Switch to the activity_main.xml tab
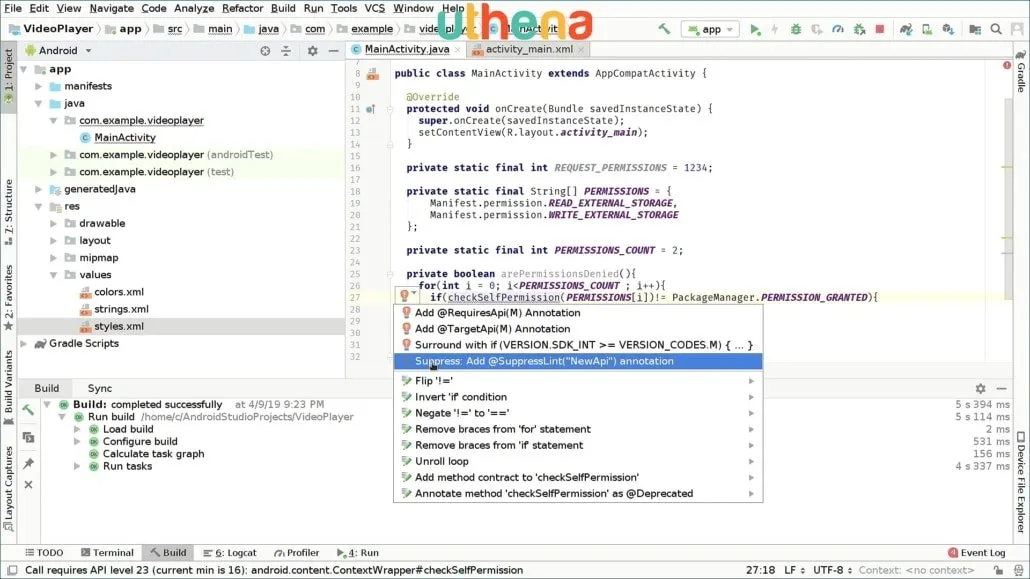 528,49
